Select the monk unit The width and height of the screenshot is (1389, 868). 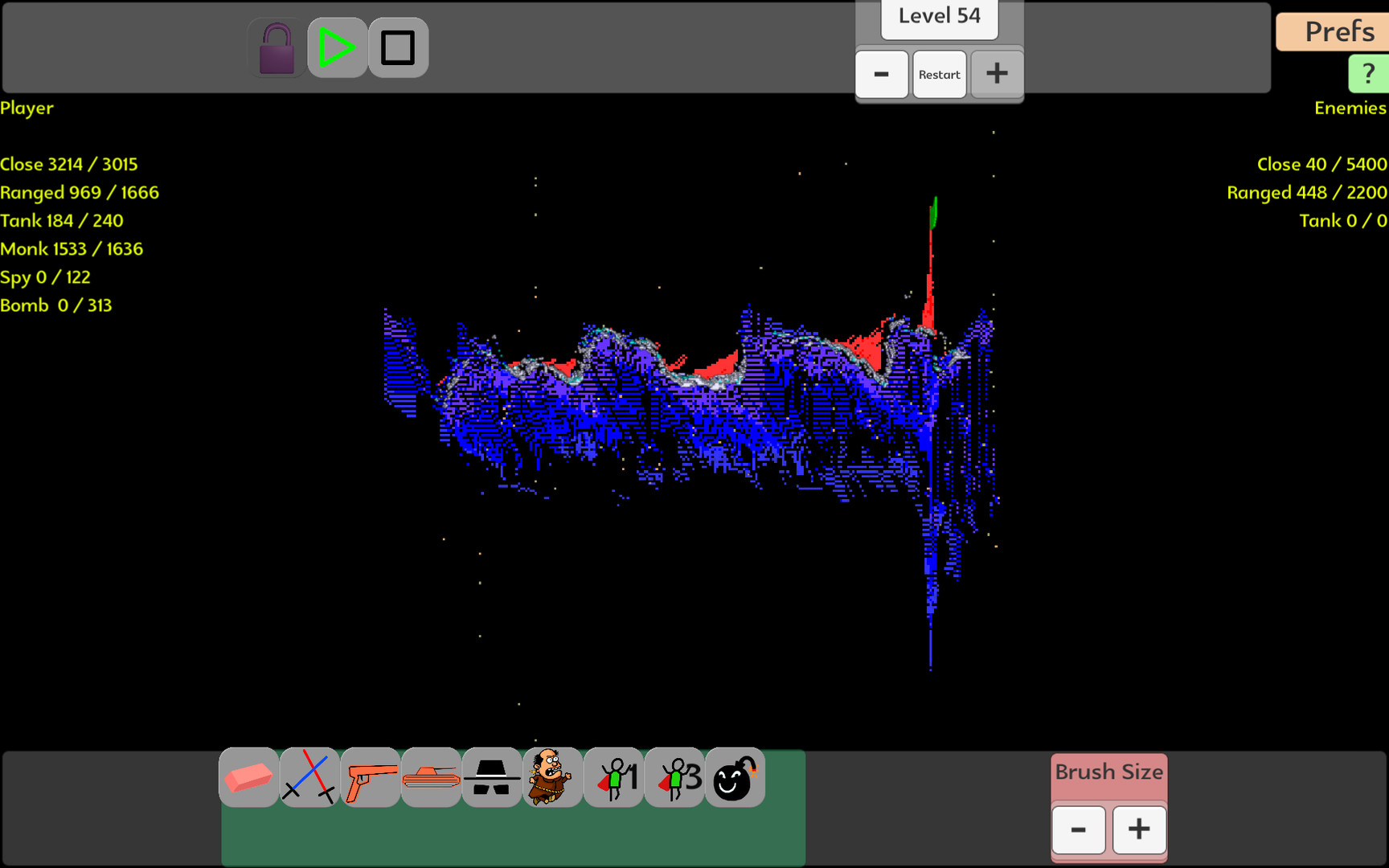[552, 777]
